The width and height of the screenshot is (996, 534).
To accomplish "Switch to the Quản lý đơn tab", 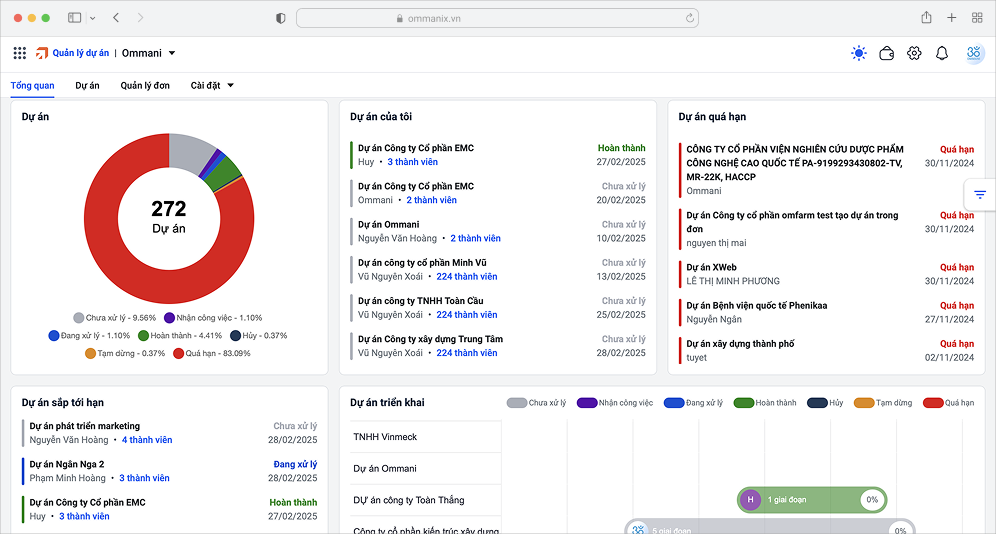I will (x=145, y=86).
